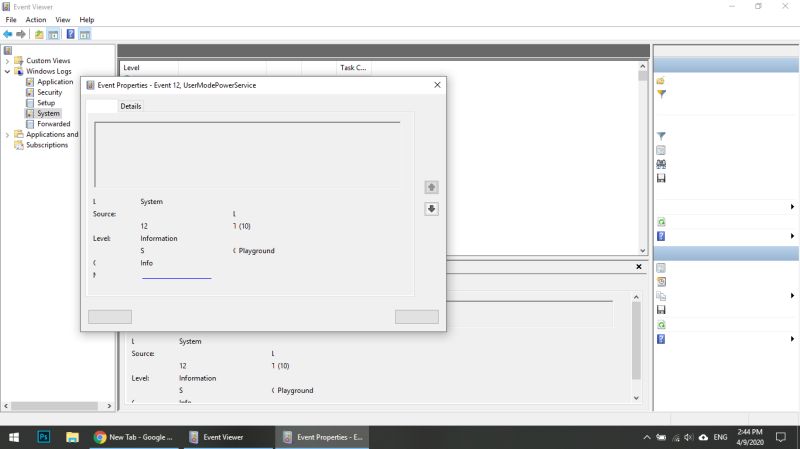Select the Subscriptions node
The height and width of the screenshot is (449, 800).
click(x=47, y=145)
